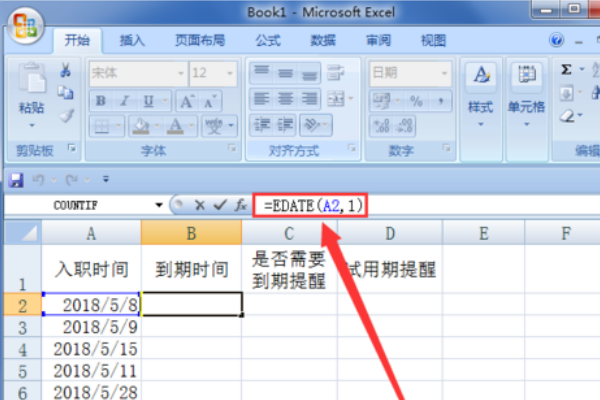Click Merge and Center icon
600x400 pixels.
click(336, 100)
